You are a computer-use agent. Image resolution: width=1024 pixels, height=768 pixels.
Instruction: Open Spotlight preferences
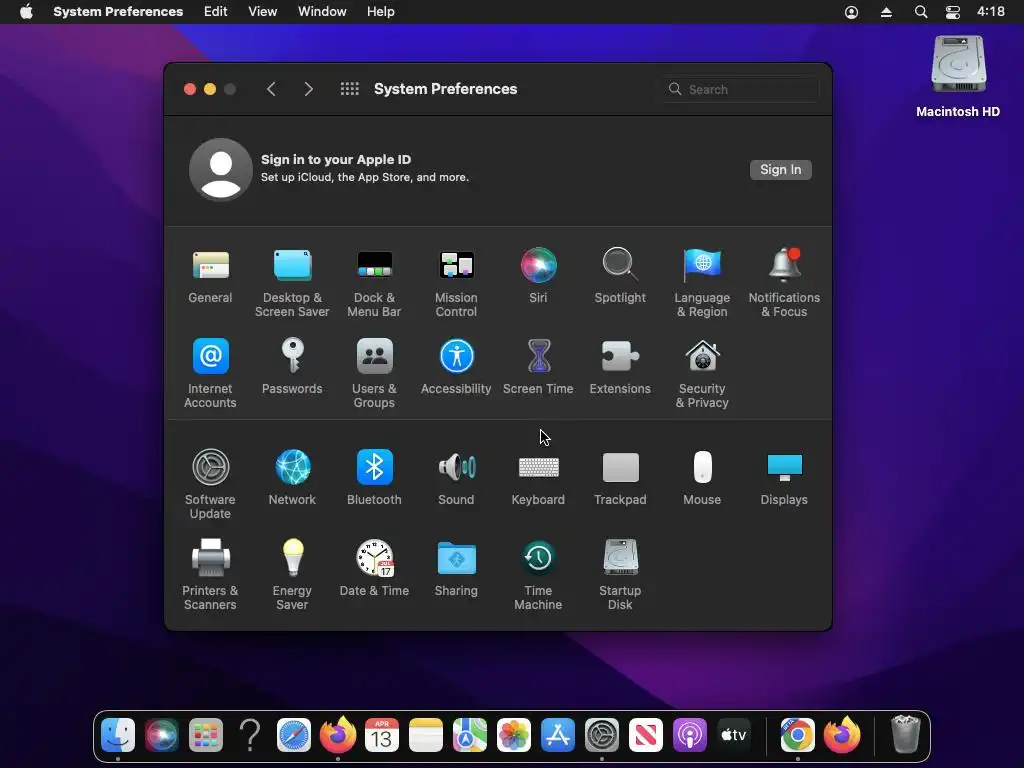[620, 266]
